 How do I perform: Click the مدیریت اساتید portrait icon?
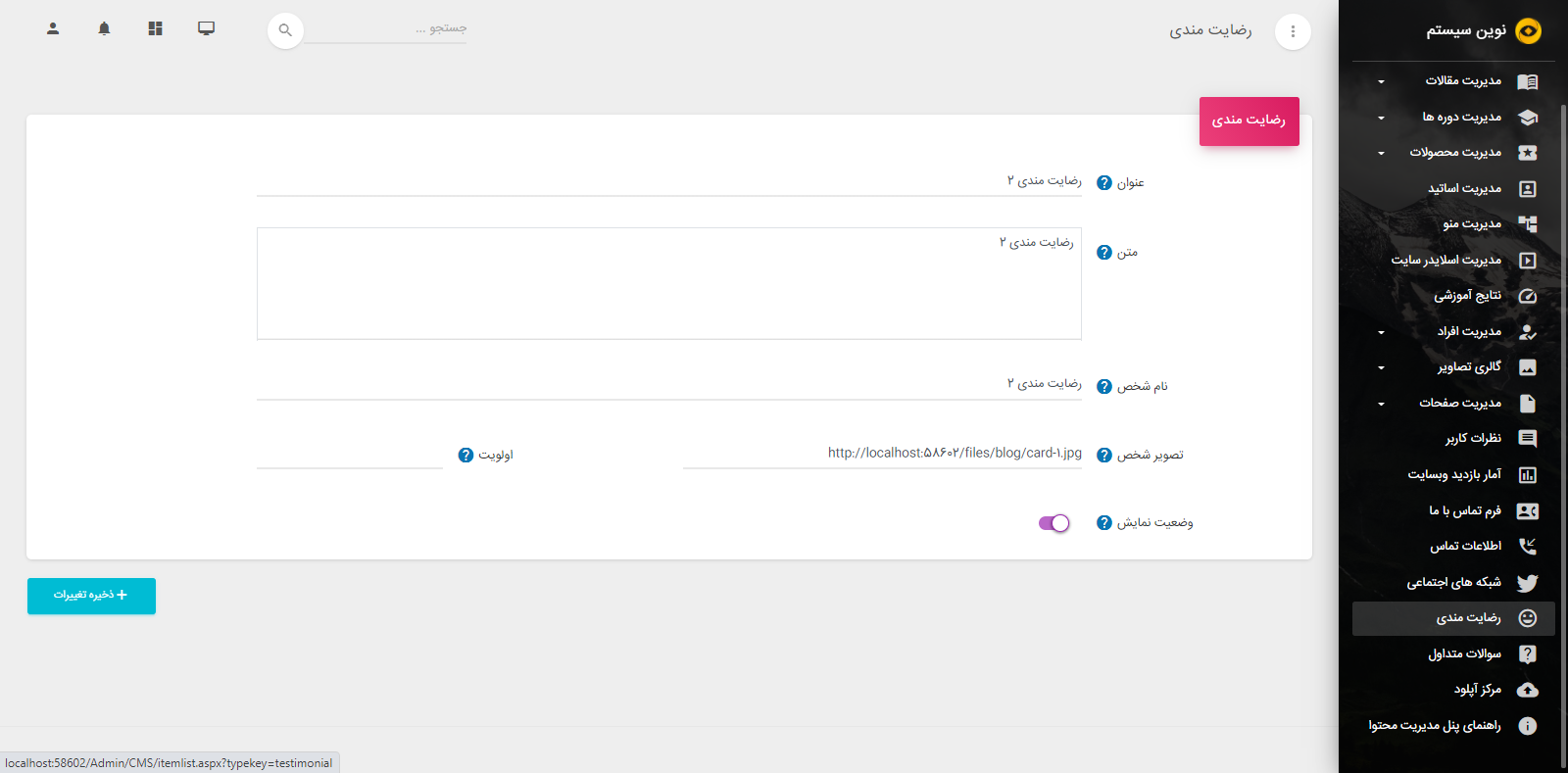pos(1527,189)
